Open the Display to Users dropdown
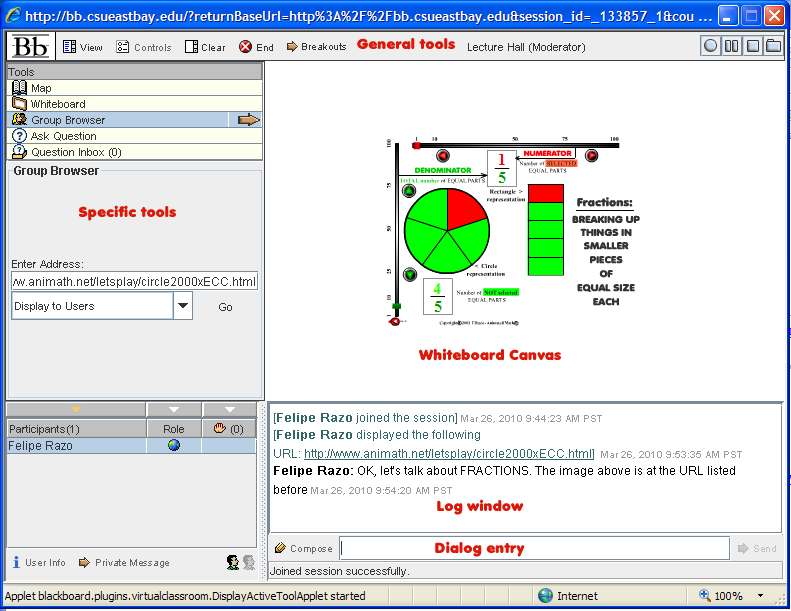Image resolution: width=791 pixels, height=611 pixels. (183, 306)
